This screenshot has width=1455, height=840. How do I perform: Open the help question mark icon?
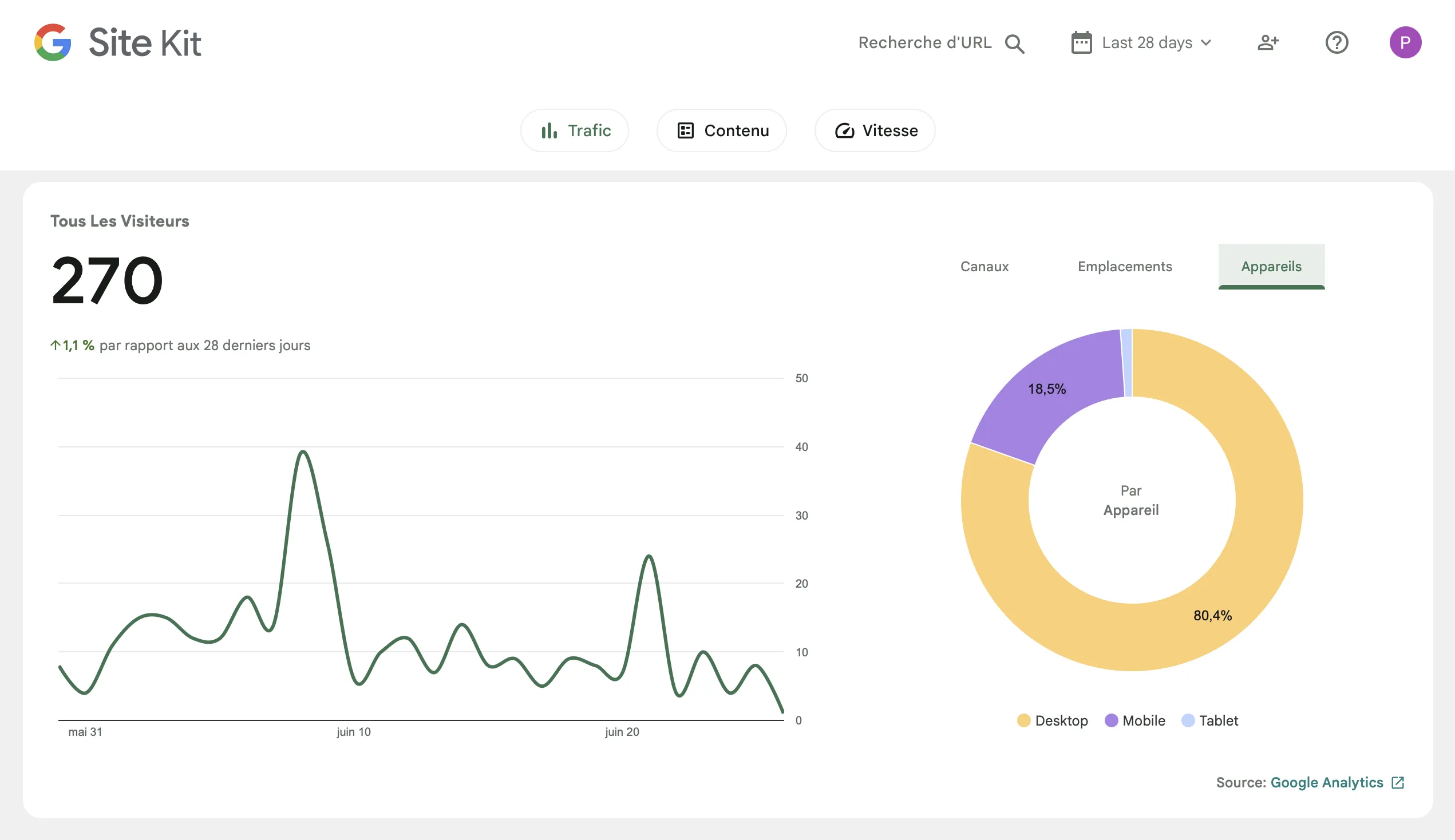click(x=1337, y=42)
